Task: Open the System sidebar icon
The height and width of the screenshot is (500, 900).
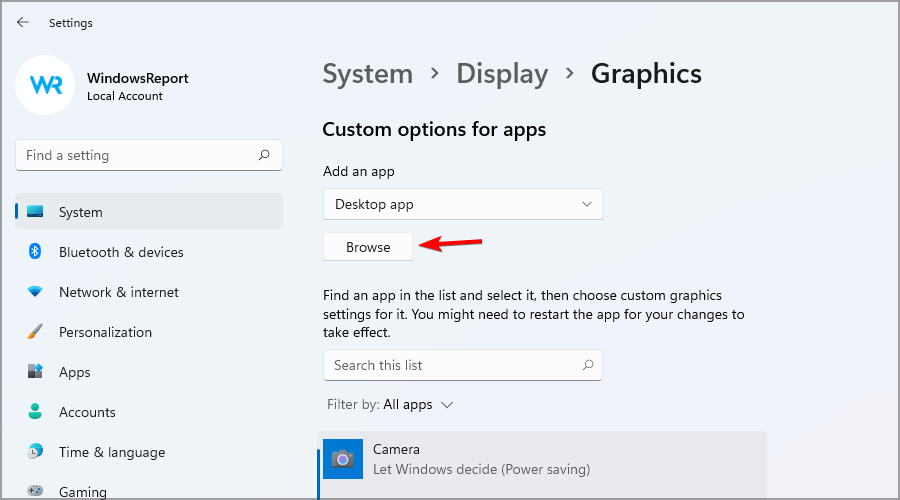Action: point(35,211)
